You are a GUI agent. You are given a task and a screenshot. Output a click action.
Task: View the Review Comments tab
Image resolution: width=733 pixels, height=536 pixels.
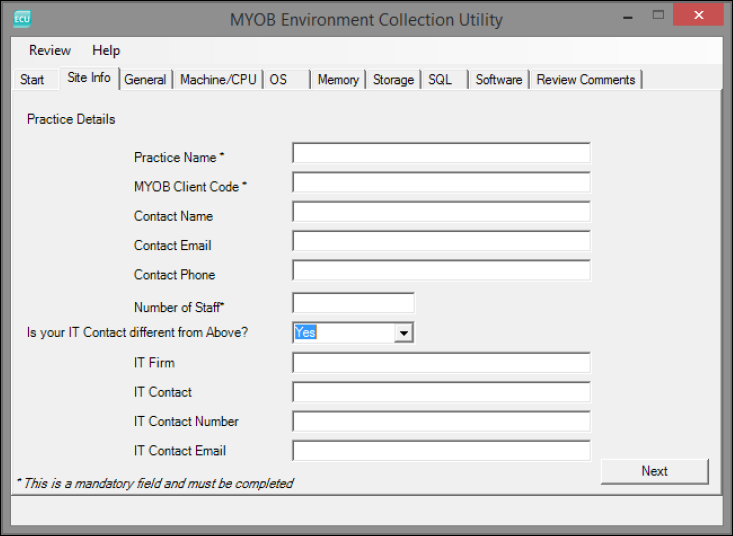click(586, 80)
